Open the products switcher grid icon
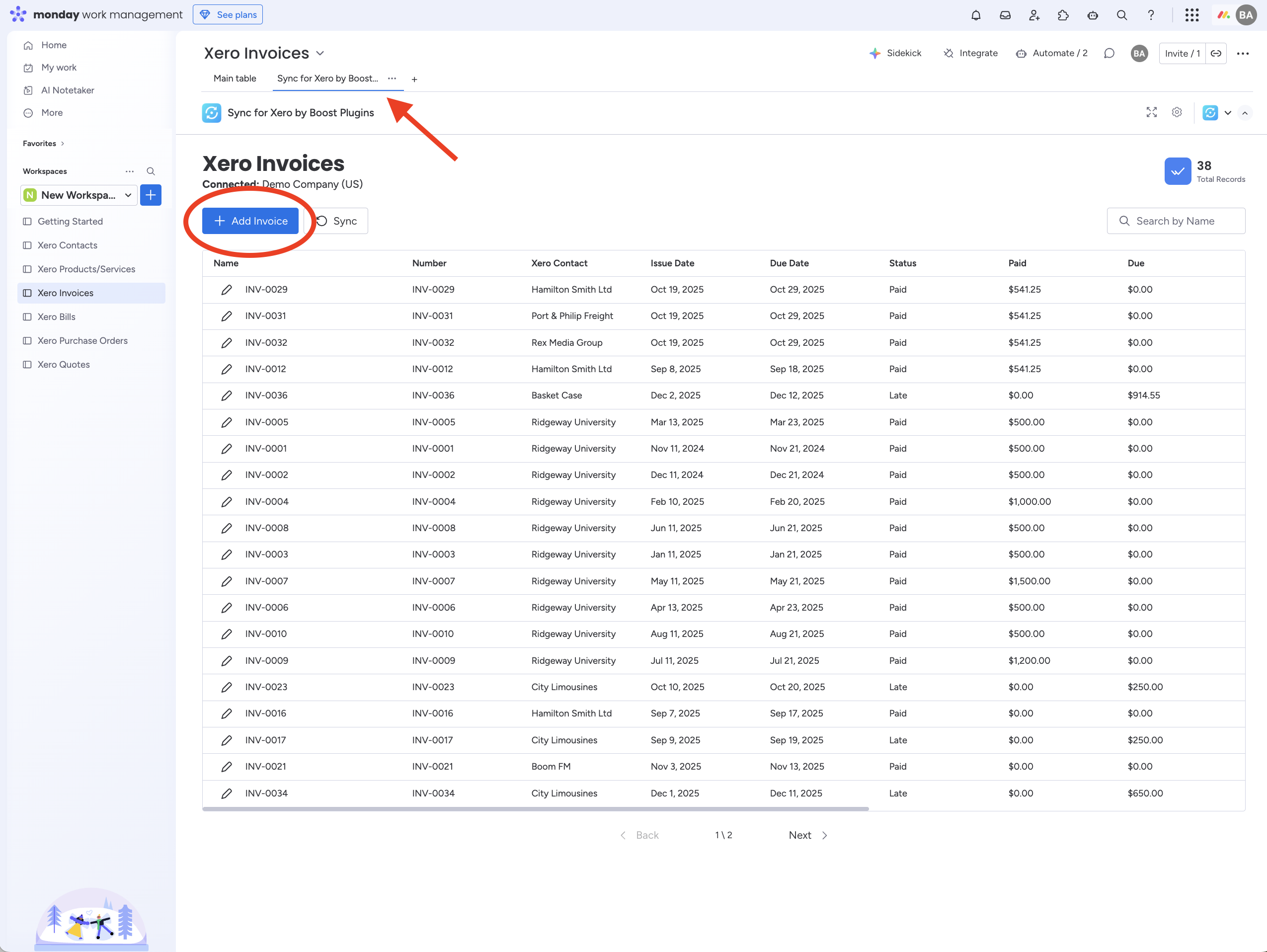Screen dimensions: 1267x952 1191,15
